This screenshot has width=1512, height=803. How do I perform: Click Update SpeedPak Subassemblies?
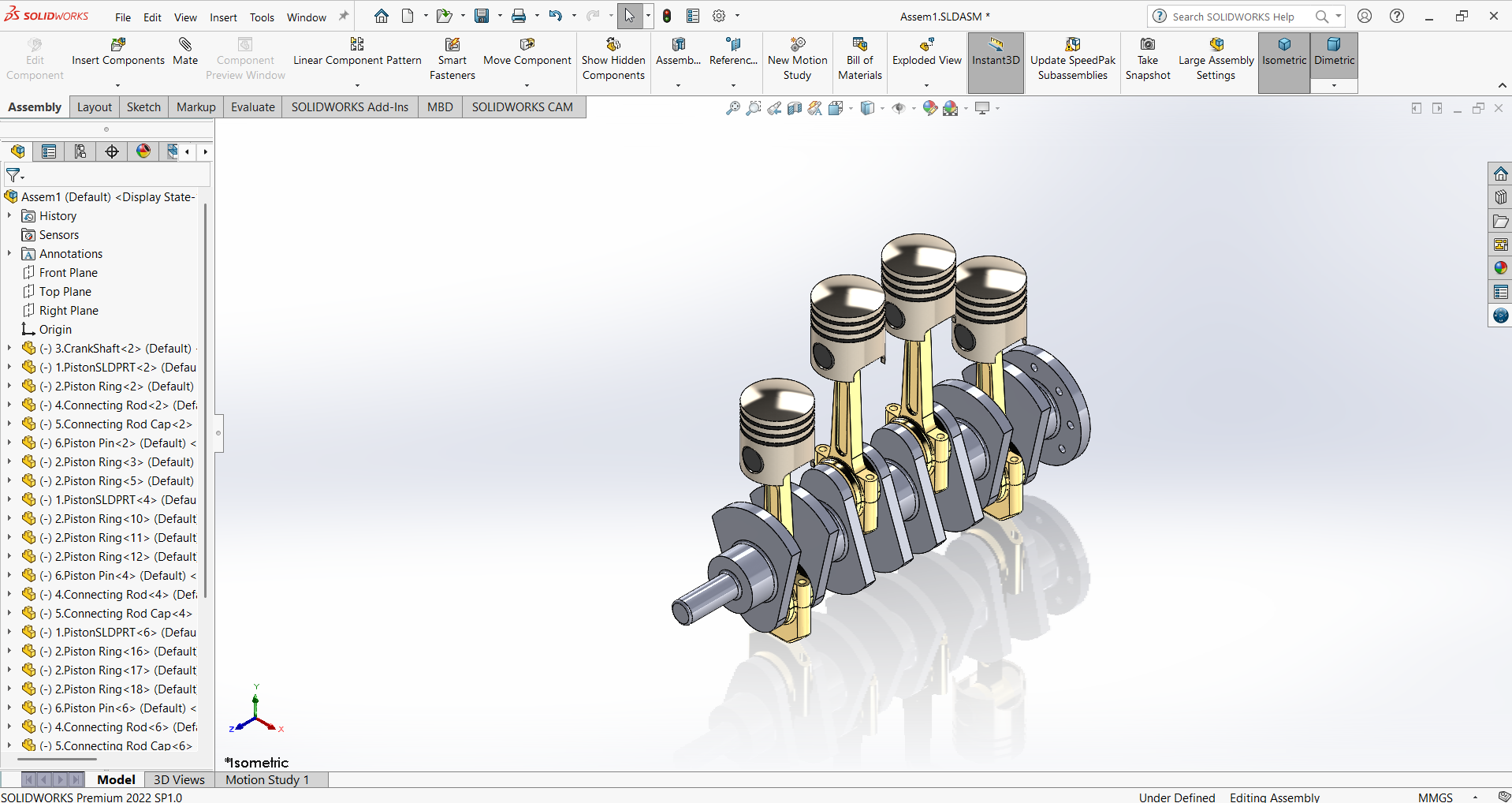click(x=1073, y=58)
